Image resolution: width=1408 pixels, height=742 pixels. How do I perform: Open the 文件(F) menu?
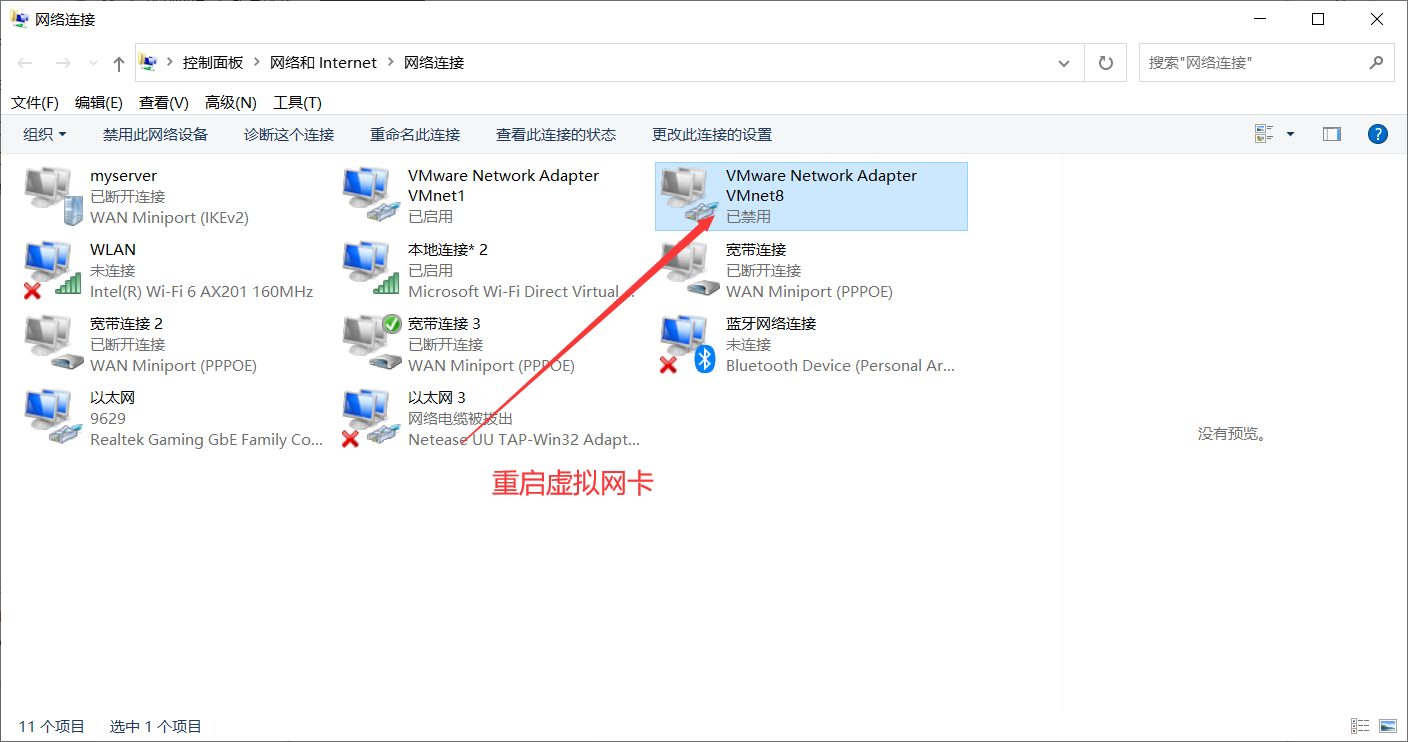click(x=35, y=102)
